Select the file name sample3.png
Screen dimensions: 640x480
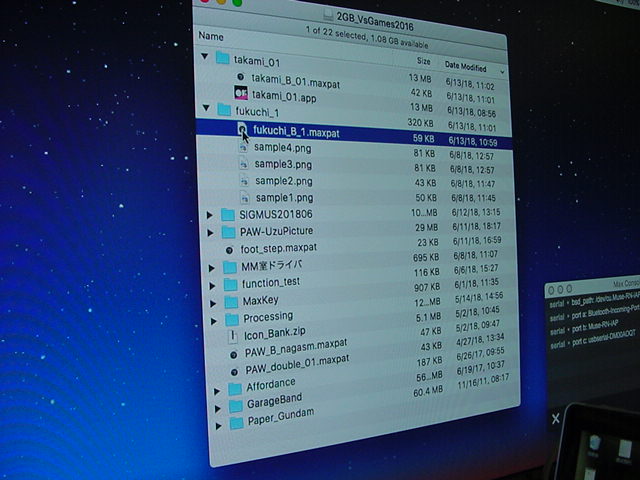click(283, 164)
